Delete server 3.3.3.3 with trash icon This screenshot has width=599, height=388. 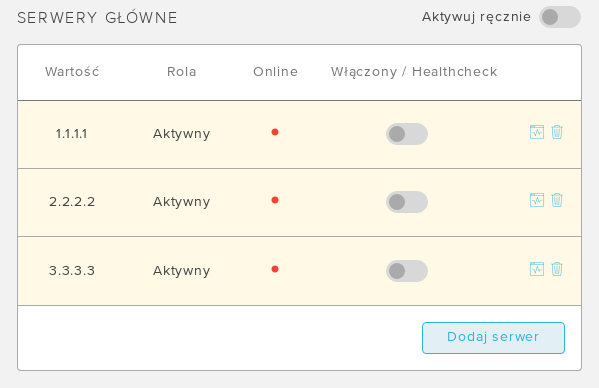(557, 269)
